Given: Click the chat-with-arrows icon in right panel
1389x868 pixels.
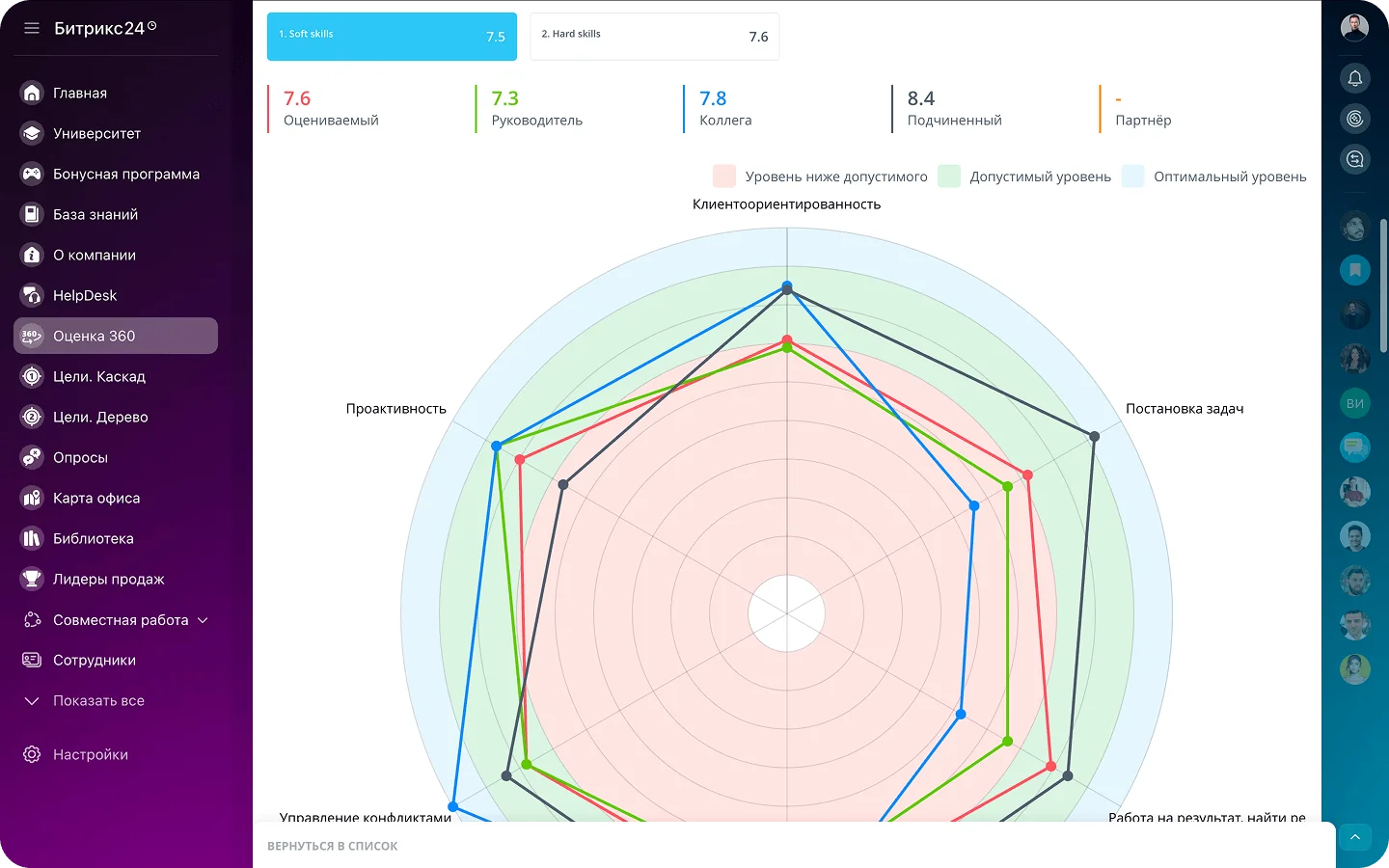Looking at the screenshot, I should (x=1355, y=158).
